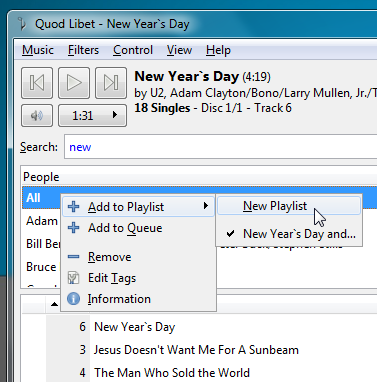Click the blue Information icon
The width and height of the screenshot is (377, 382).
tap(74, 299)
